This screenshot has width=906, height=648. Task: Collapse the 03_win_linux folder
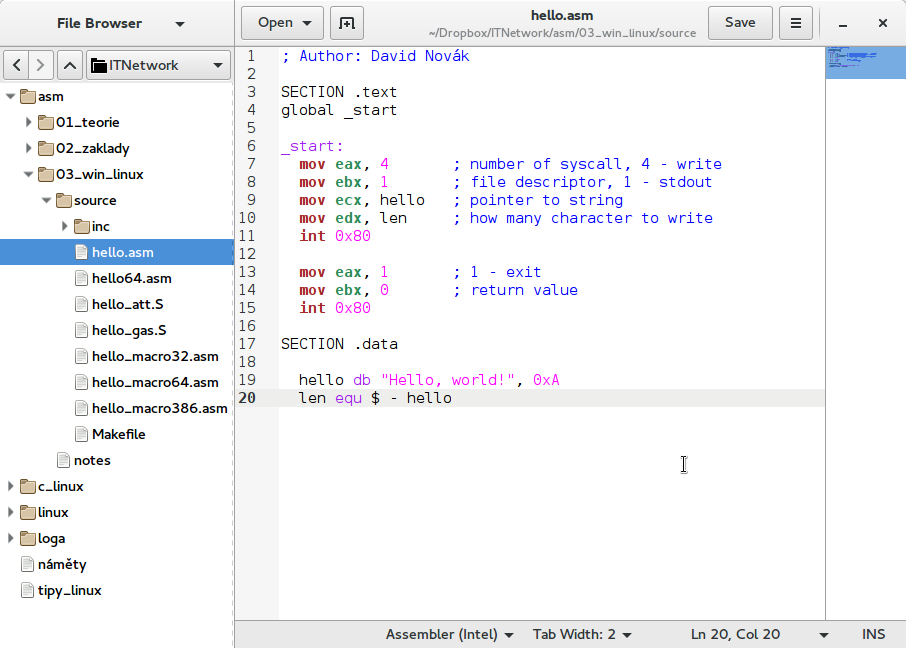coord(28,174)
